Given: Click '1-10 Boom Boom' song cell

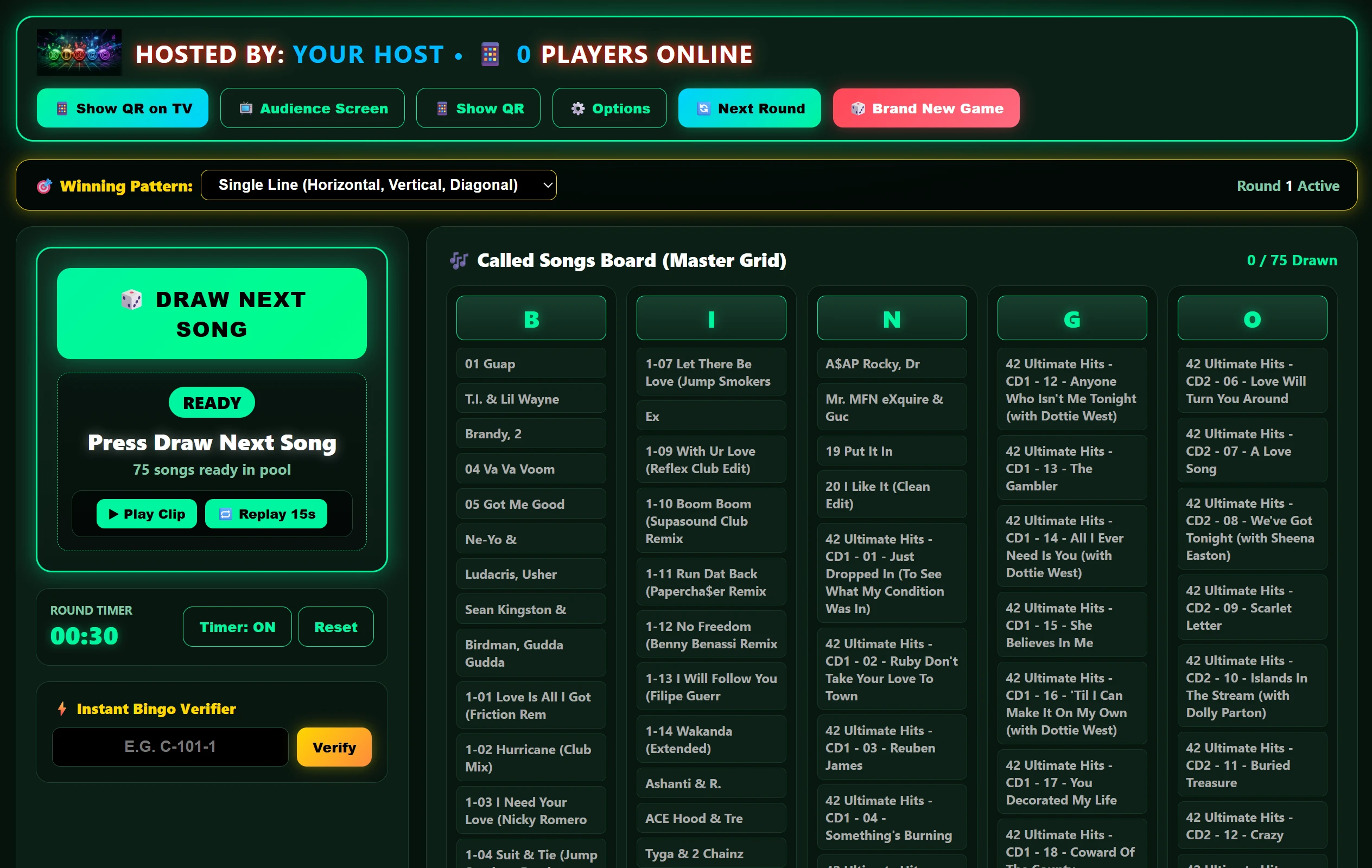Looking at the screenshot, I should click(x=711, y=521).
